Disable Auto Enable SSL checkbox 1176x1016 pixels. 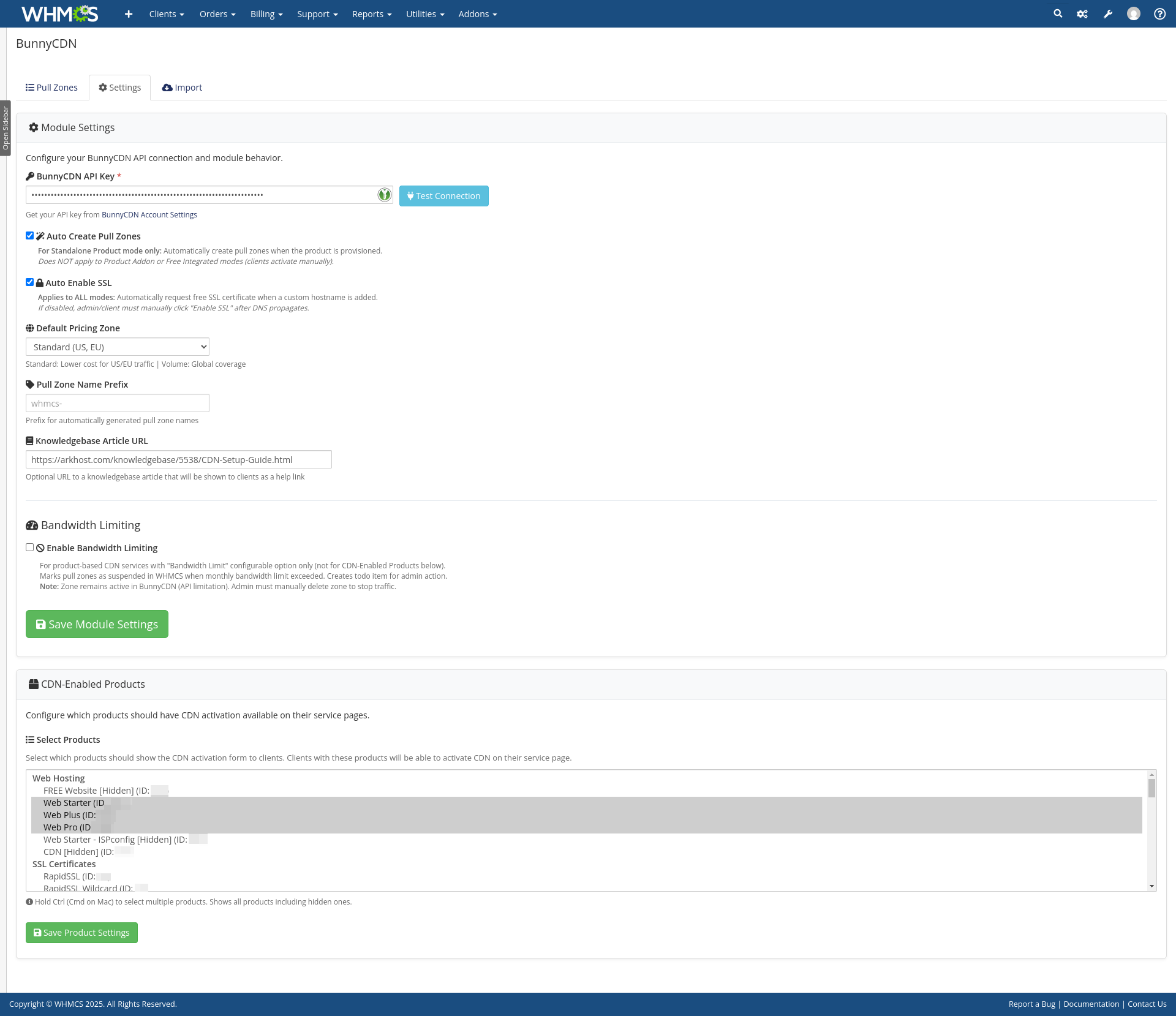click(x=29, y=282)
